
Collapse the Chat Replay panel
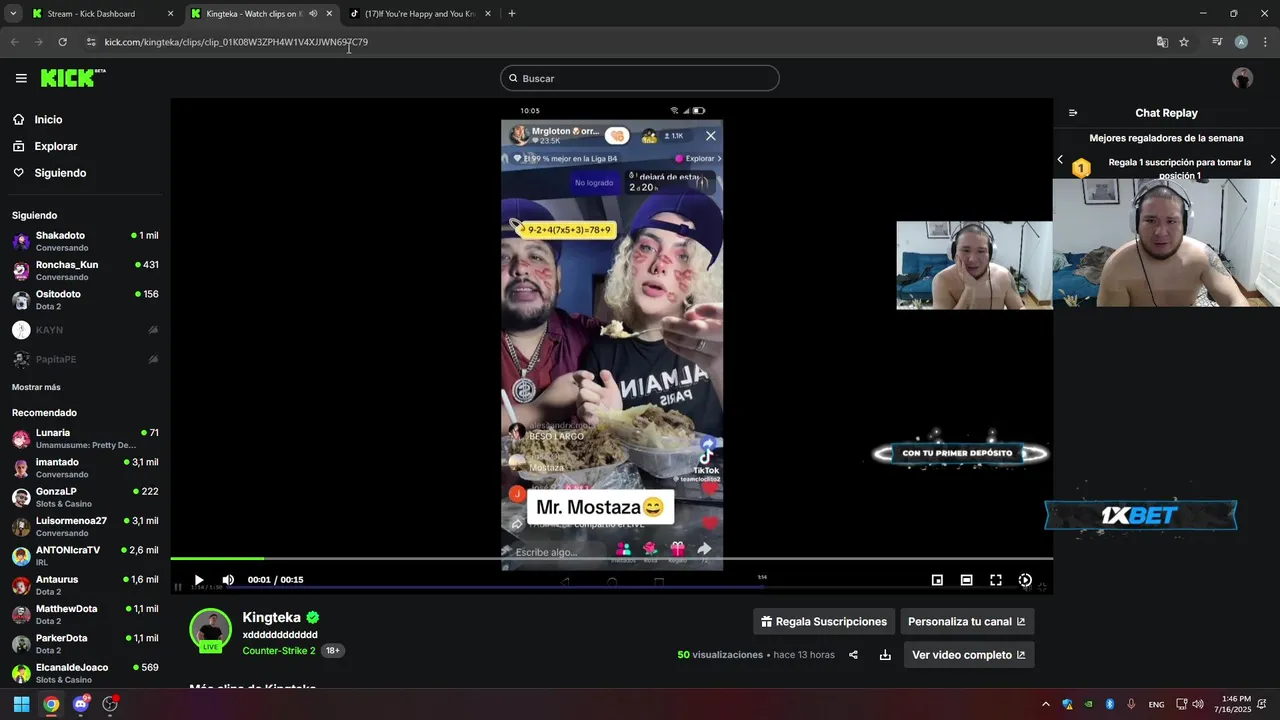tap(1073, 113)
